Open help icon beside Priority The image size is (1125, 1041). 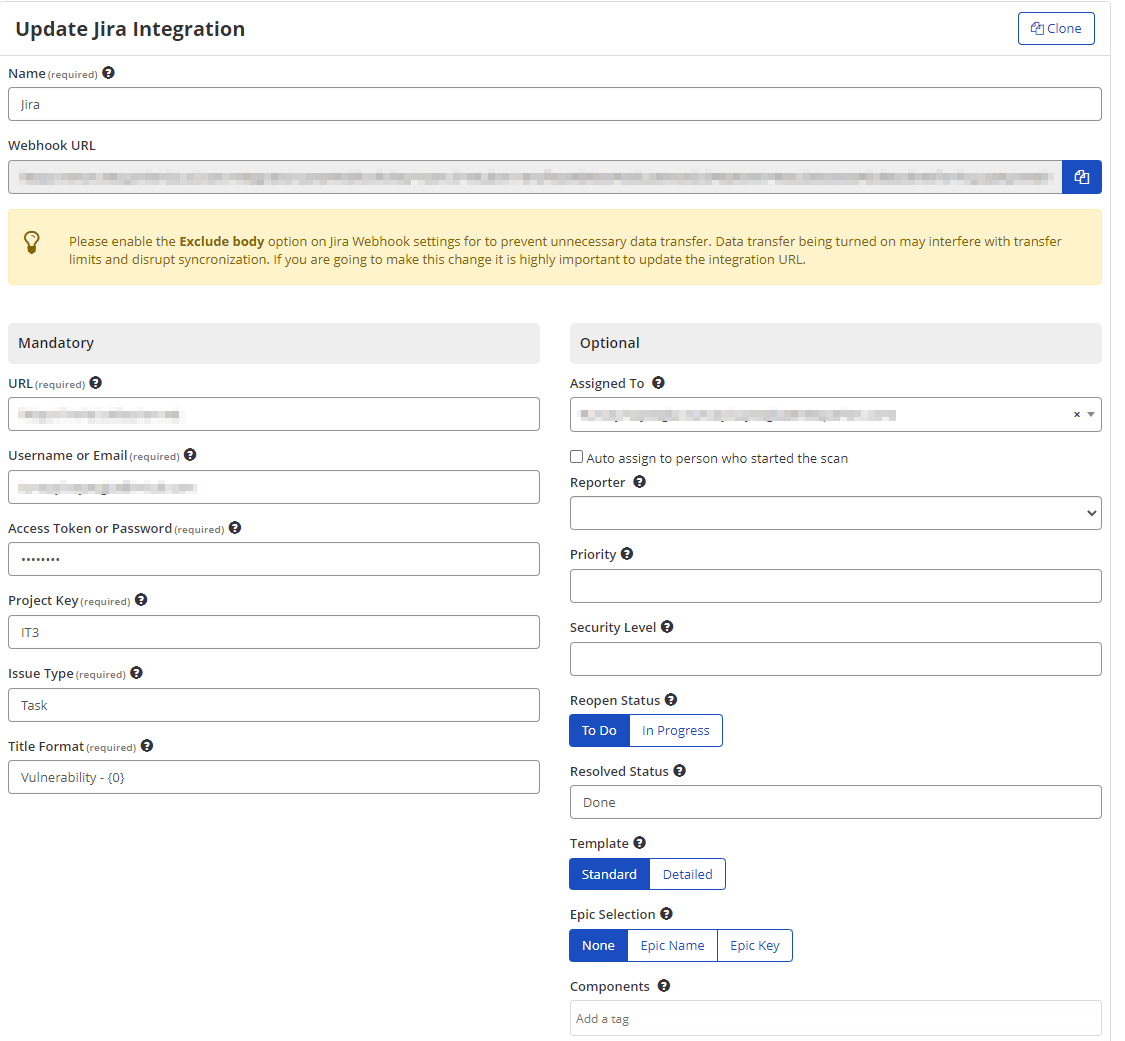pyautogui.click(x=627, y=554)
